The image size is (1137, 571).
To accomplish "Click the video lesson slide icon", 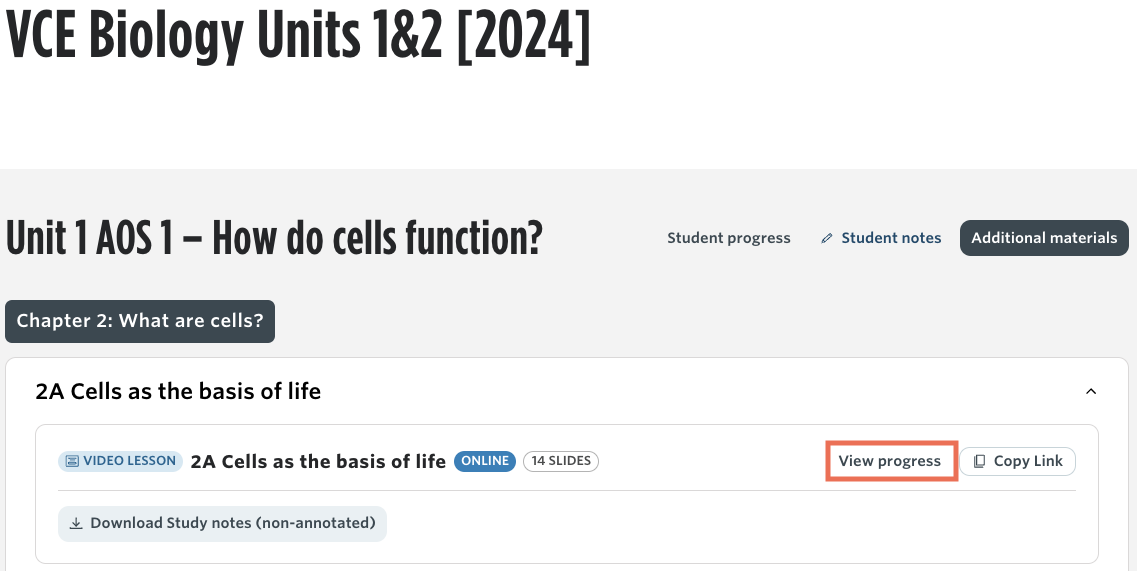I will 73,461.
